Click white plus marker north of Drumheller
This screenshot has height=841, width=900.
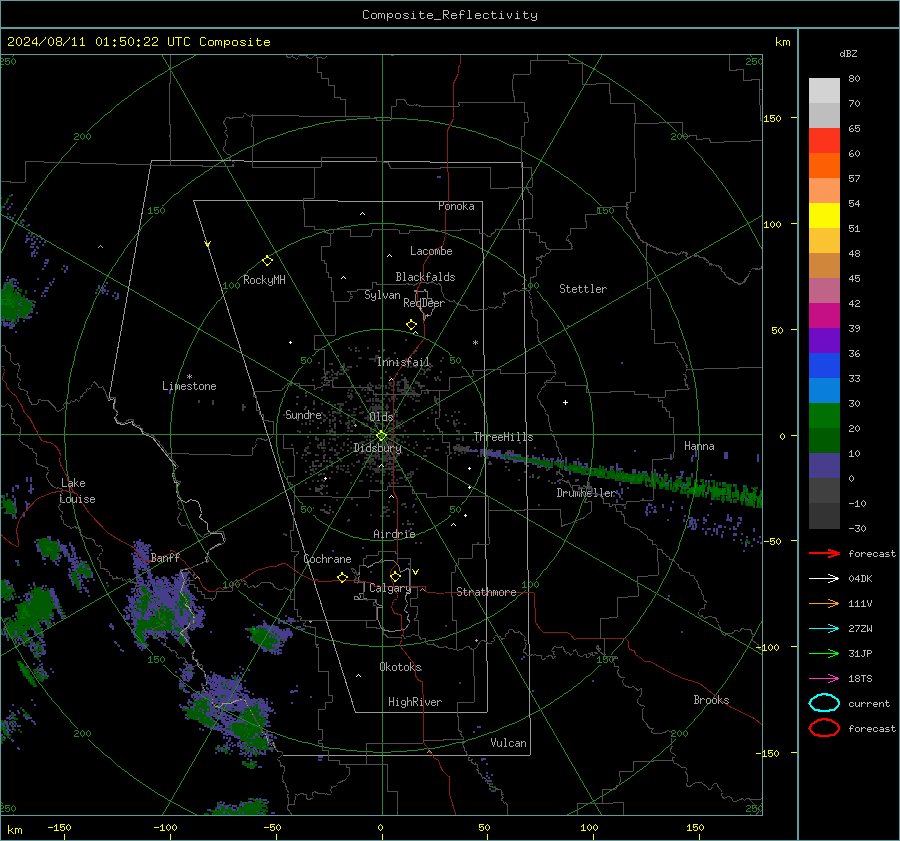(565, 402)
